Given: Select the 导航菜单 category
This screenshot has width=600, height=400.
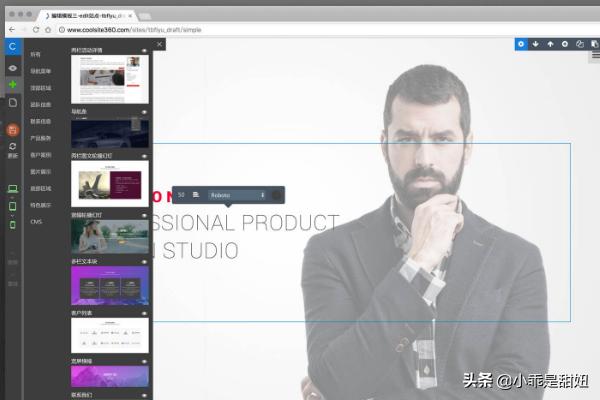Looking at the screenshot, I should point(42,70).
